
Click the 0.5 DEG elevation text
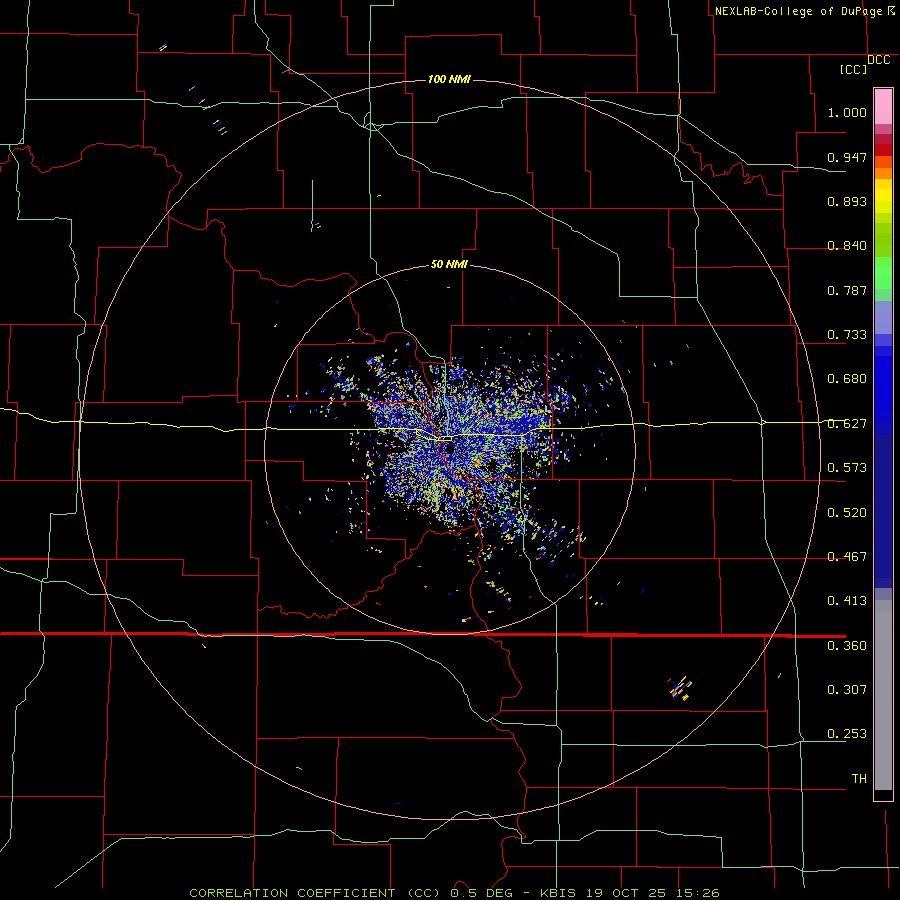tap(481, 893)
